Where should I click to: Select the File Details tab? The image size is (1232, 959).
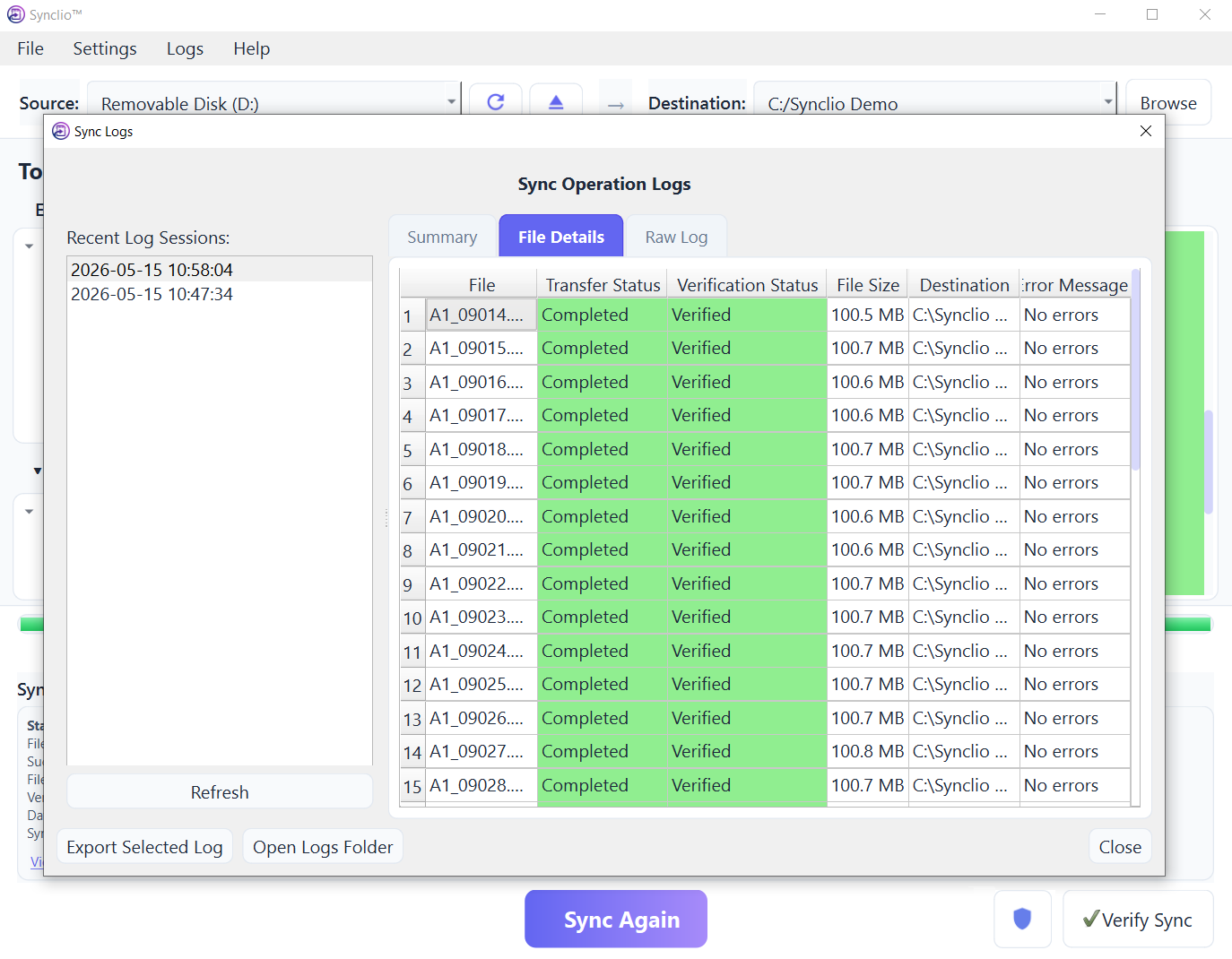[x=561, y=237]
